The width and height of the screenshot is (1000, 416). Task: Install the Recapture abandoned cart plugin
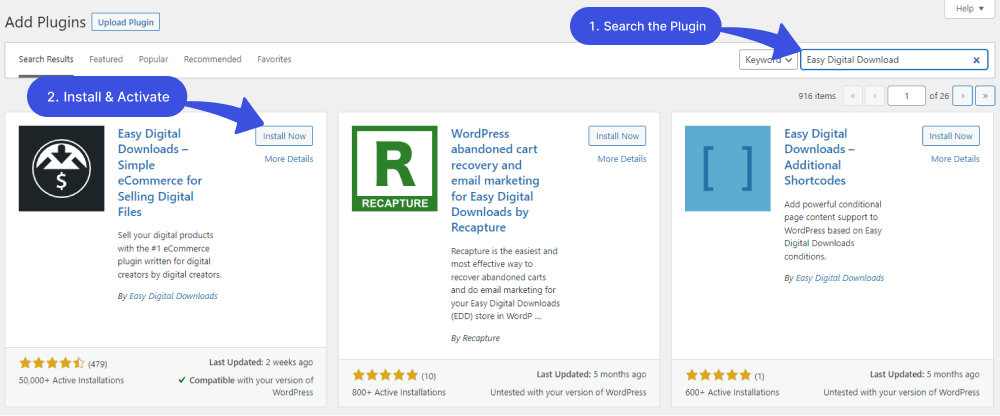coord(617,136)
